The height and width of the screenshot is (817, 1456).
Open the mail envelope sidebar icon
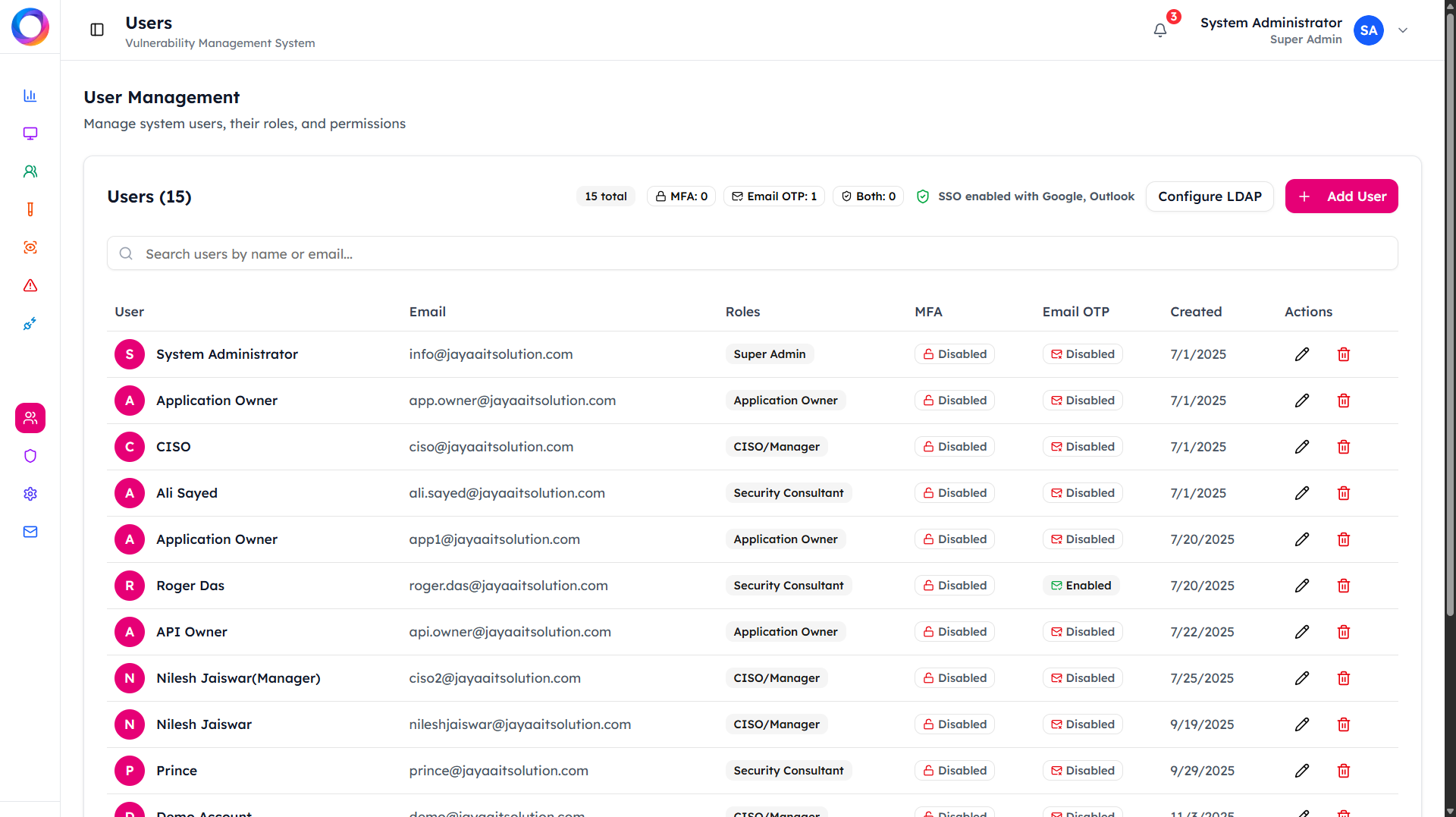pyautogui.click(x=30, y=532)
